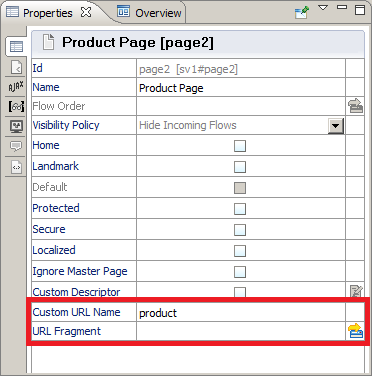Switch to the Overview tab
This screenshot has height=376, width=372.
click(149, 13)
